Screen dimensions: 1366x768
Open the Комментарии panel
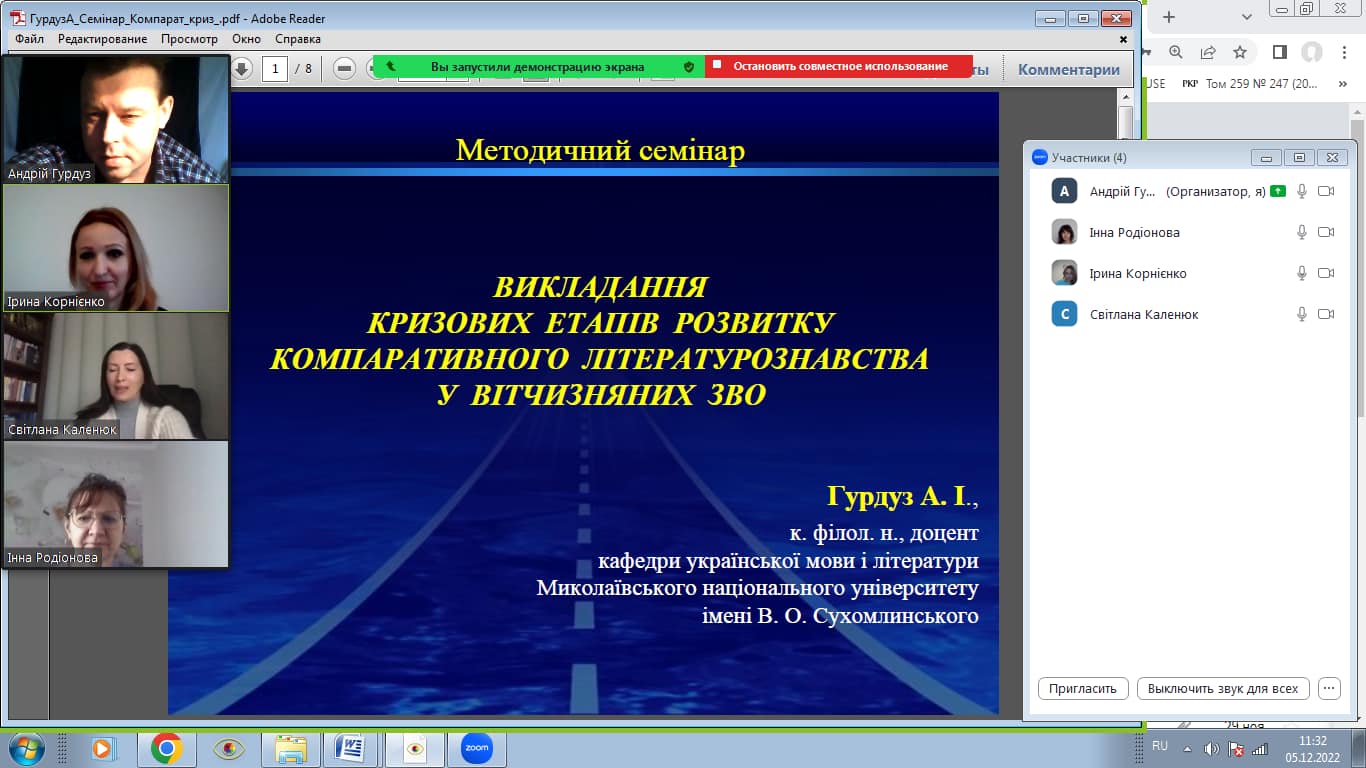1068,70
